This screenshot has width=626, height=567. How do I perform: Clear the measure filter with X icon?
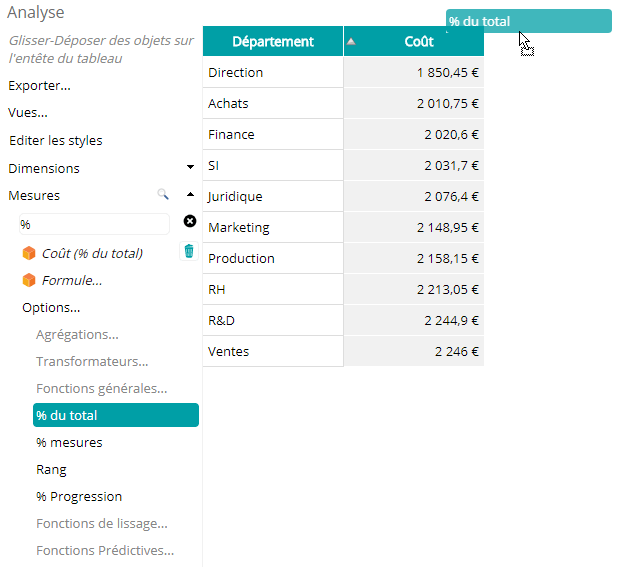pos(190,221)
